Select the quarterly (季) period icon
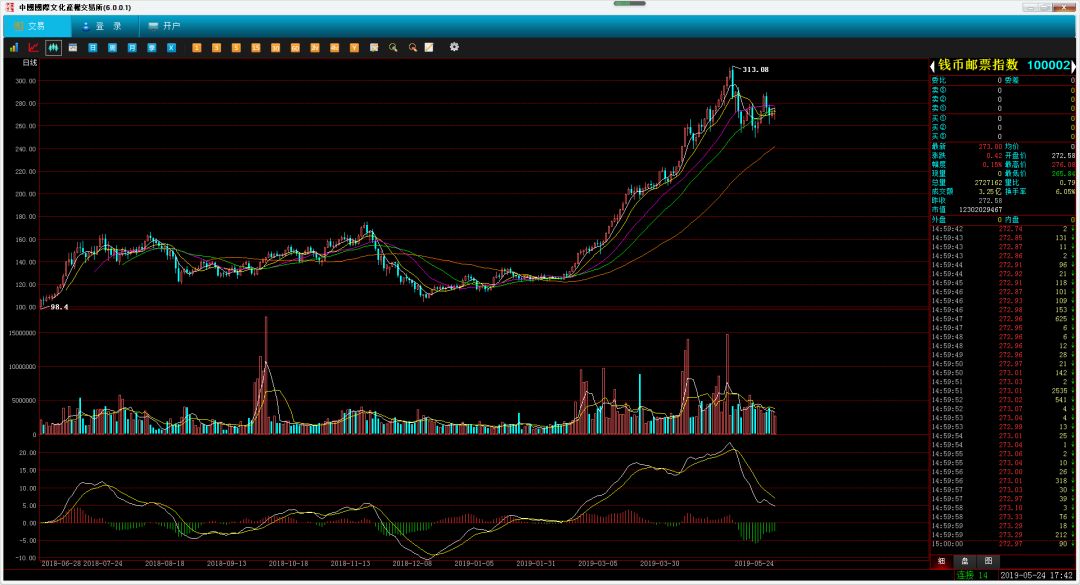Viewport: 1080px width, 585px height. coord(152,48)
